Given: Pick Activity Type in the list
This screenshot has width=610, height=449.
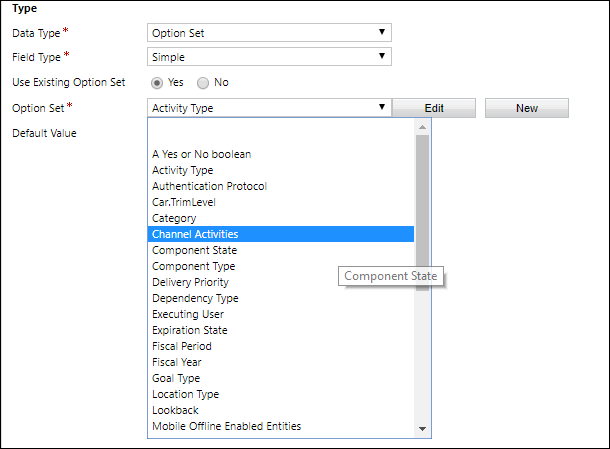Looking at the screenshot, I should coord(281,170).
